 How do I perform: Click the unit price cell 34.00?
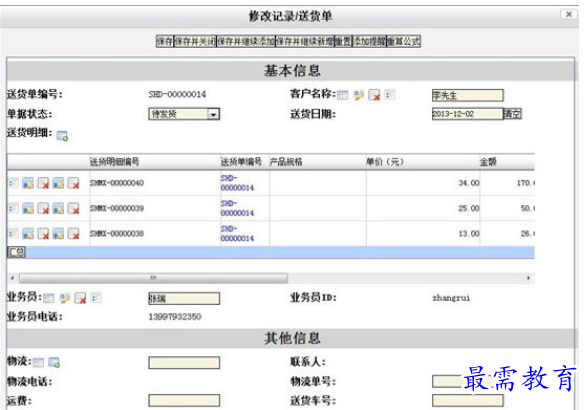(x=469, y=183)
